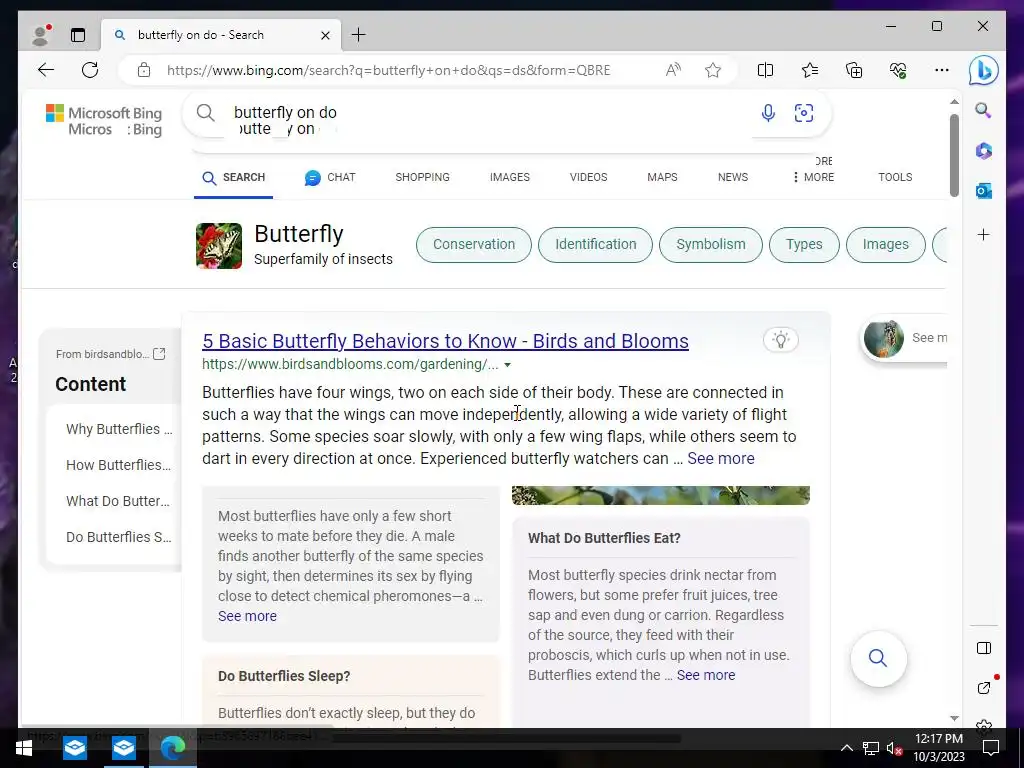
Task: Toggle the sidebar panel icon
Action: click(x=984, y=648)
